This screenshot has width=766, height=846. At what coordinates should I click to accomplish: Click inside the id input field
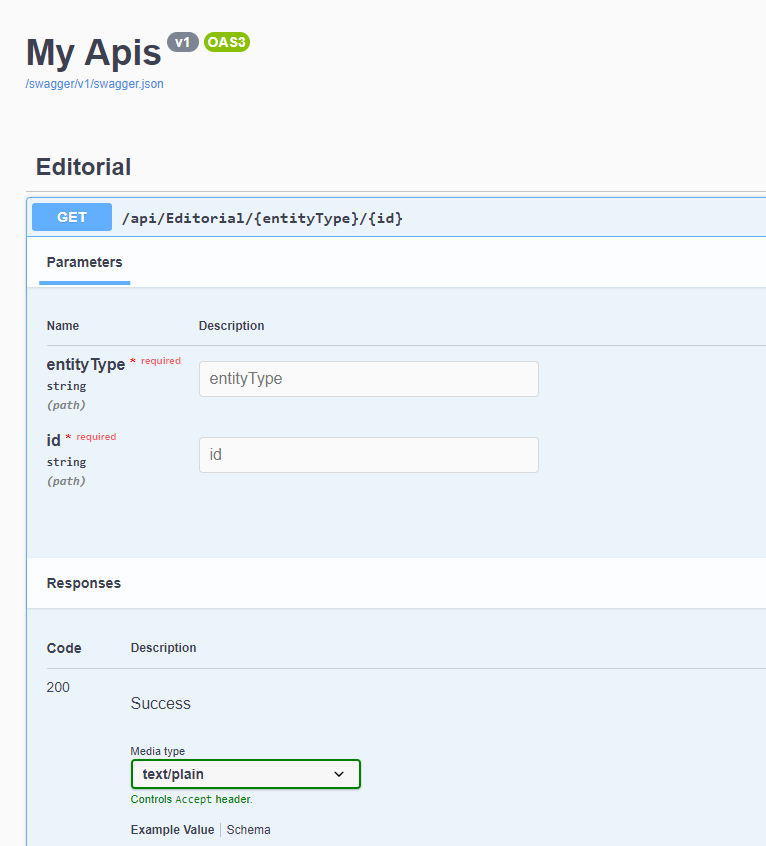pyautogui.click(x=368, y=455)
